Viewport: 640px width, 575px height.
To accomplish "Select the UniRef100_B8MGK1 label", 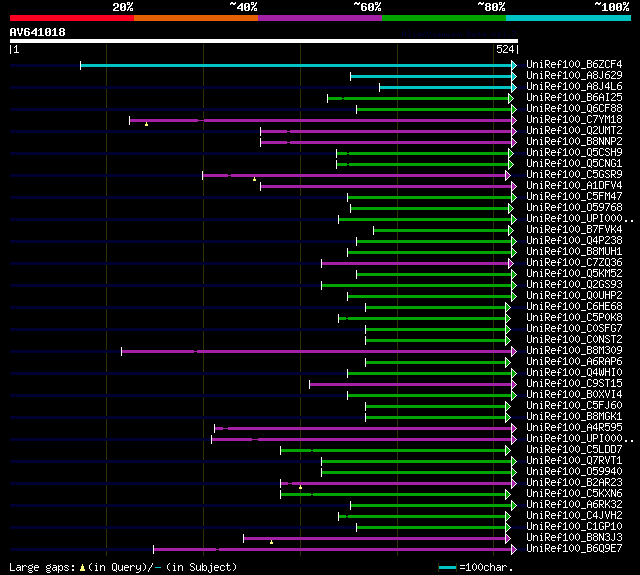I will 574,417.
